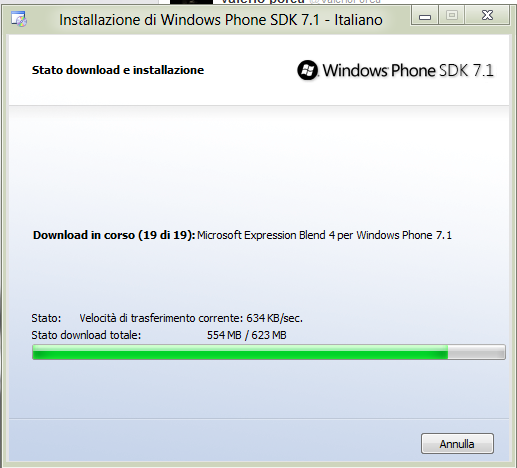Click 'Microsoft Expression Blend 4 per Windows Phone 7.1' text
Screen dimensions: 517x468
[324, 235]
